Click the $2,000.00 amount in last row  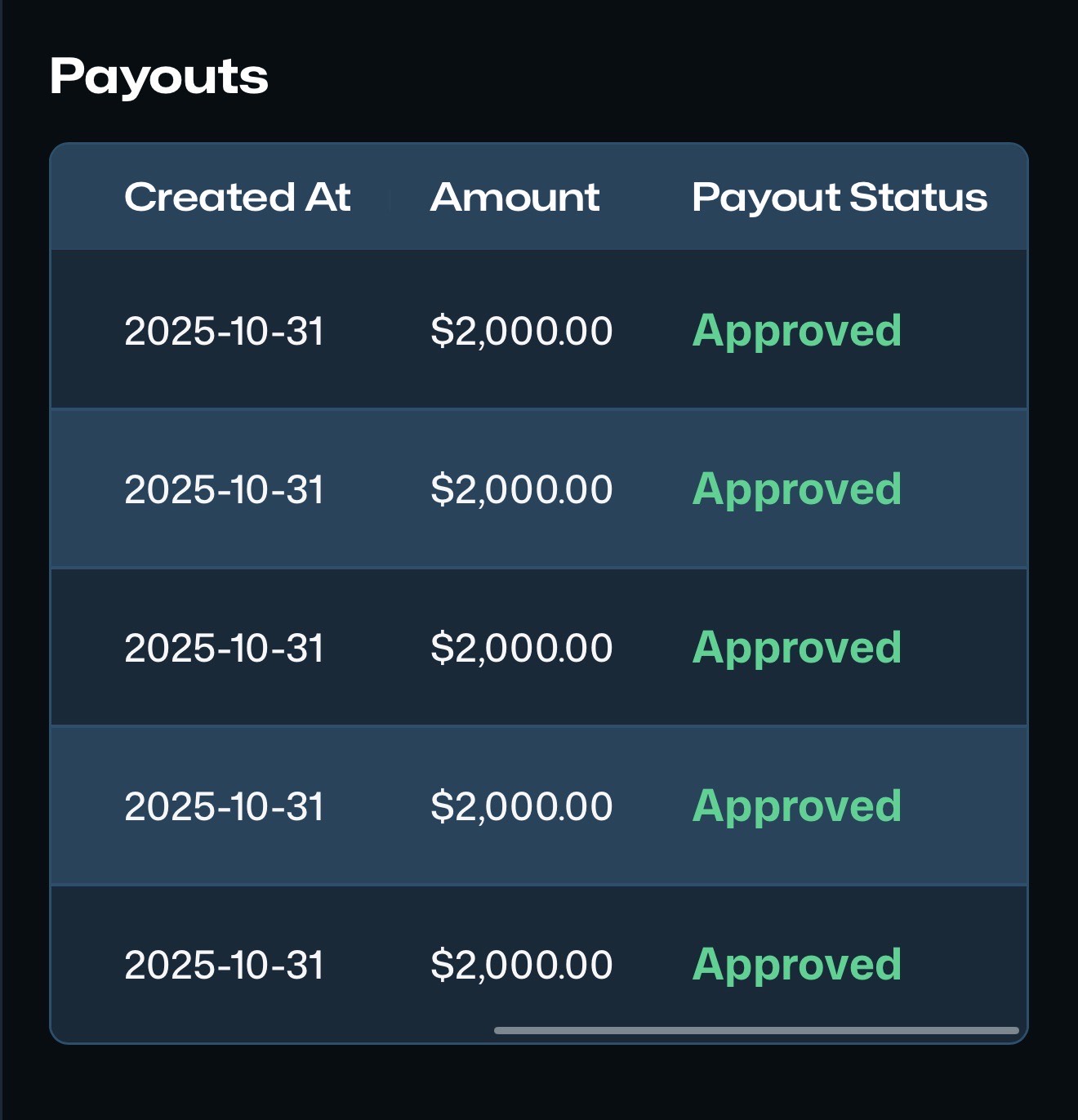click(x=522, y=965)
